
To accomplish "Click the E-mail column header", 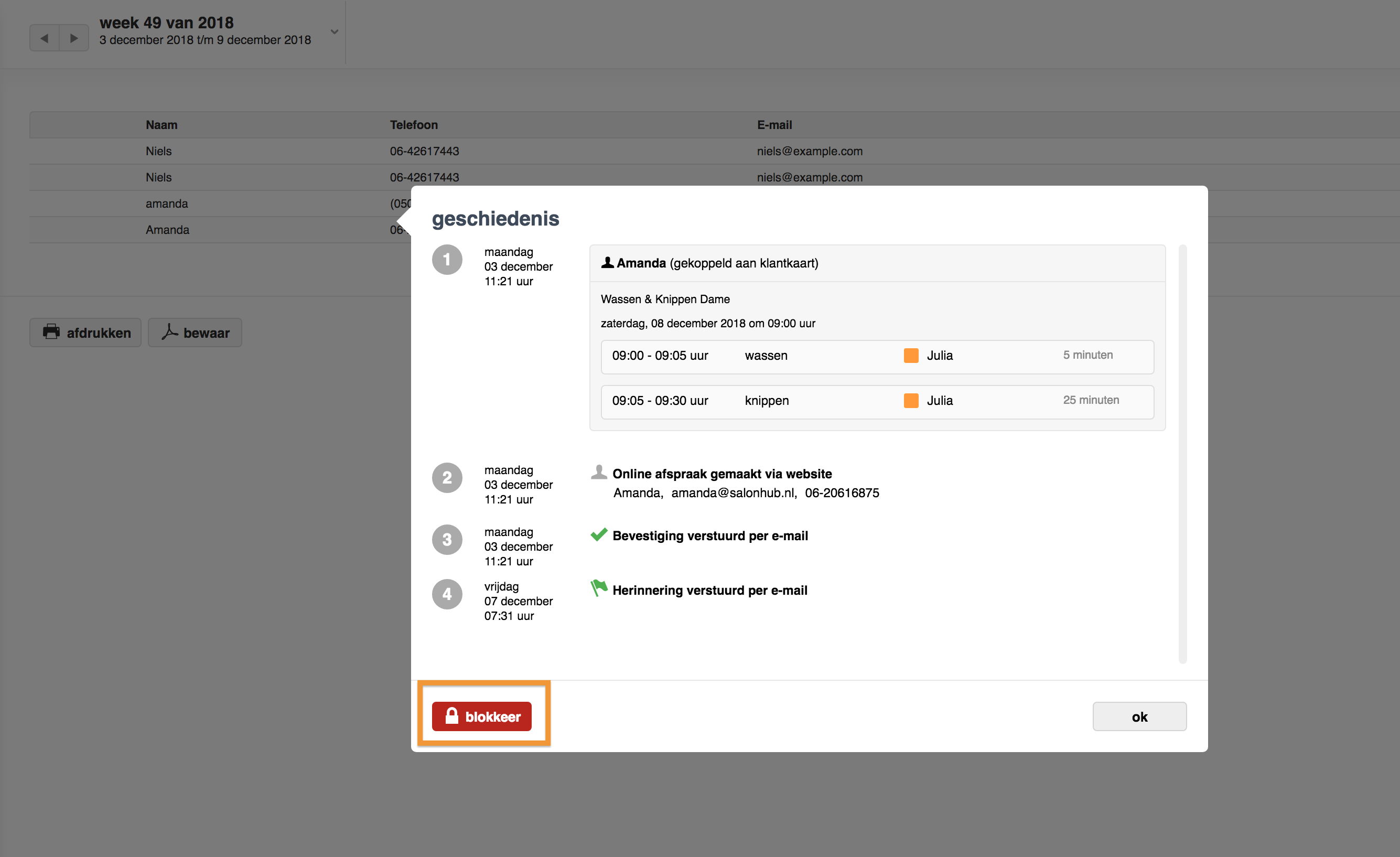I will pos(774,125).
